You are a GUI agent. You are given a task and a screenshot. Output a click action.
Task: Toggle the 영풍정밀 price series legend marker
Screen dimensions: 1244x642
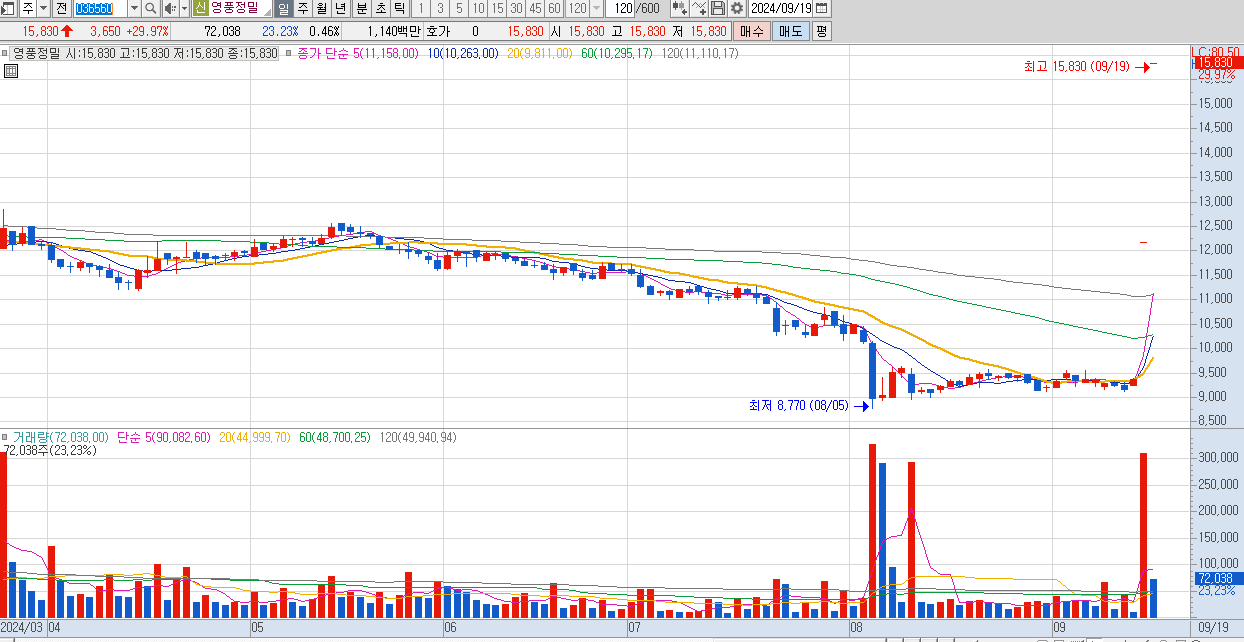(x=6, y=53)
